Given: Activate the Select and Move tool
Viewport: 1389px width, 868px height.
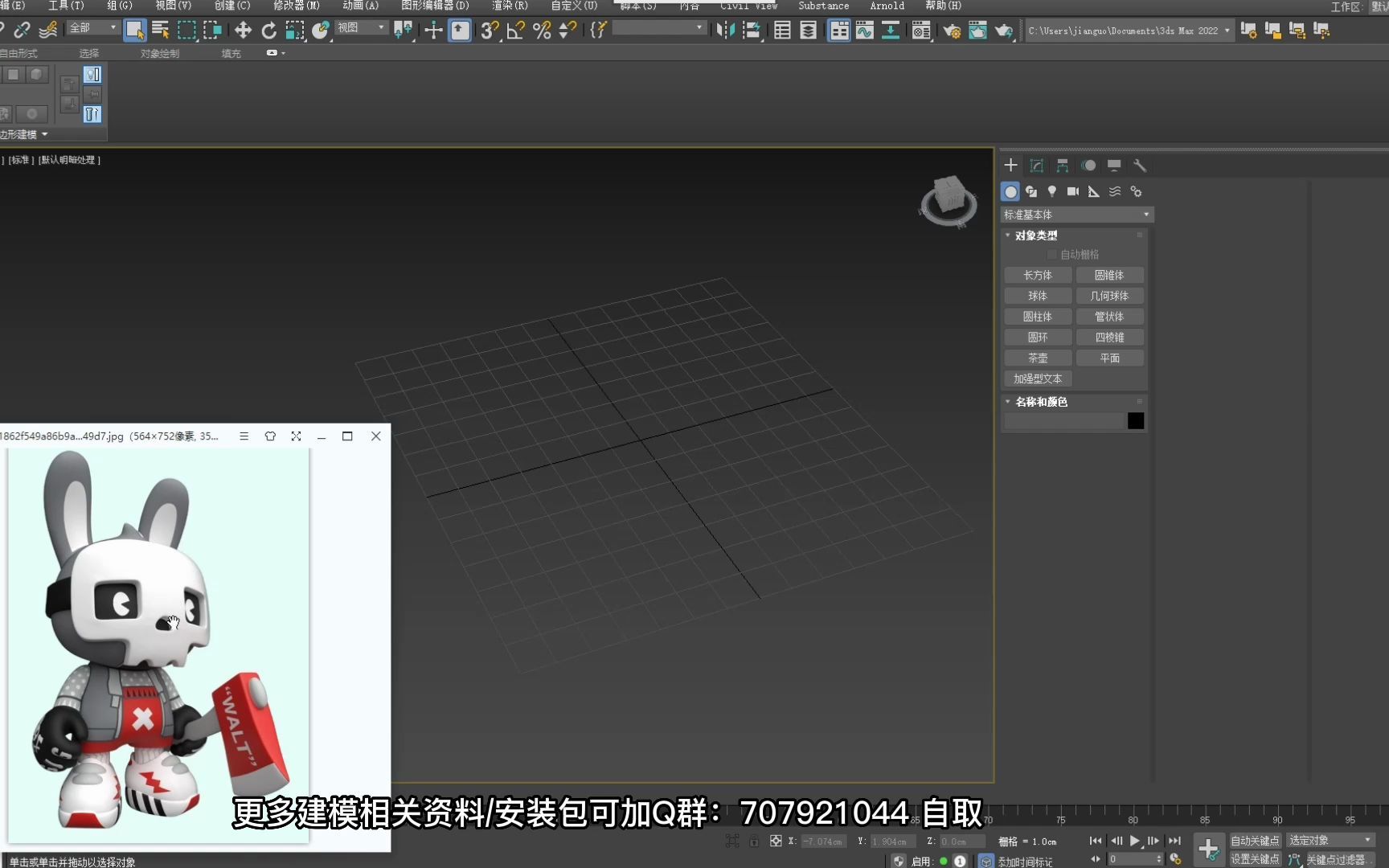Looking at the screenshot, I should [243, 31].
